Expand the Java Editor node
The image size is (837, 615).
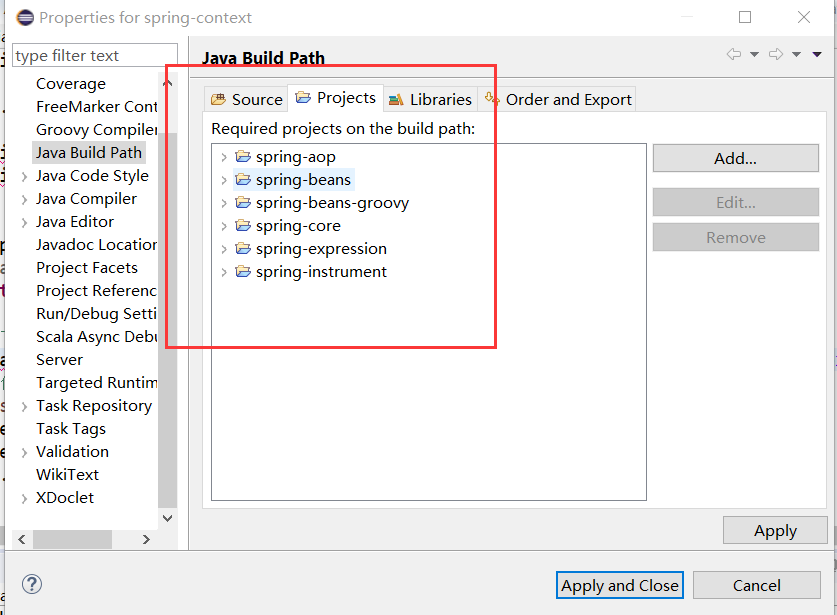coord(24,222)
